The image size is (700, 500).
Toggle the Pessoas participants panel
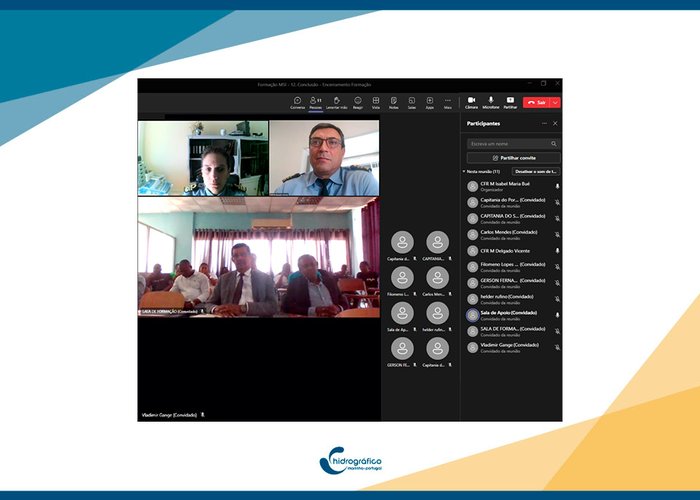[x=315, y=101]
